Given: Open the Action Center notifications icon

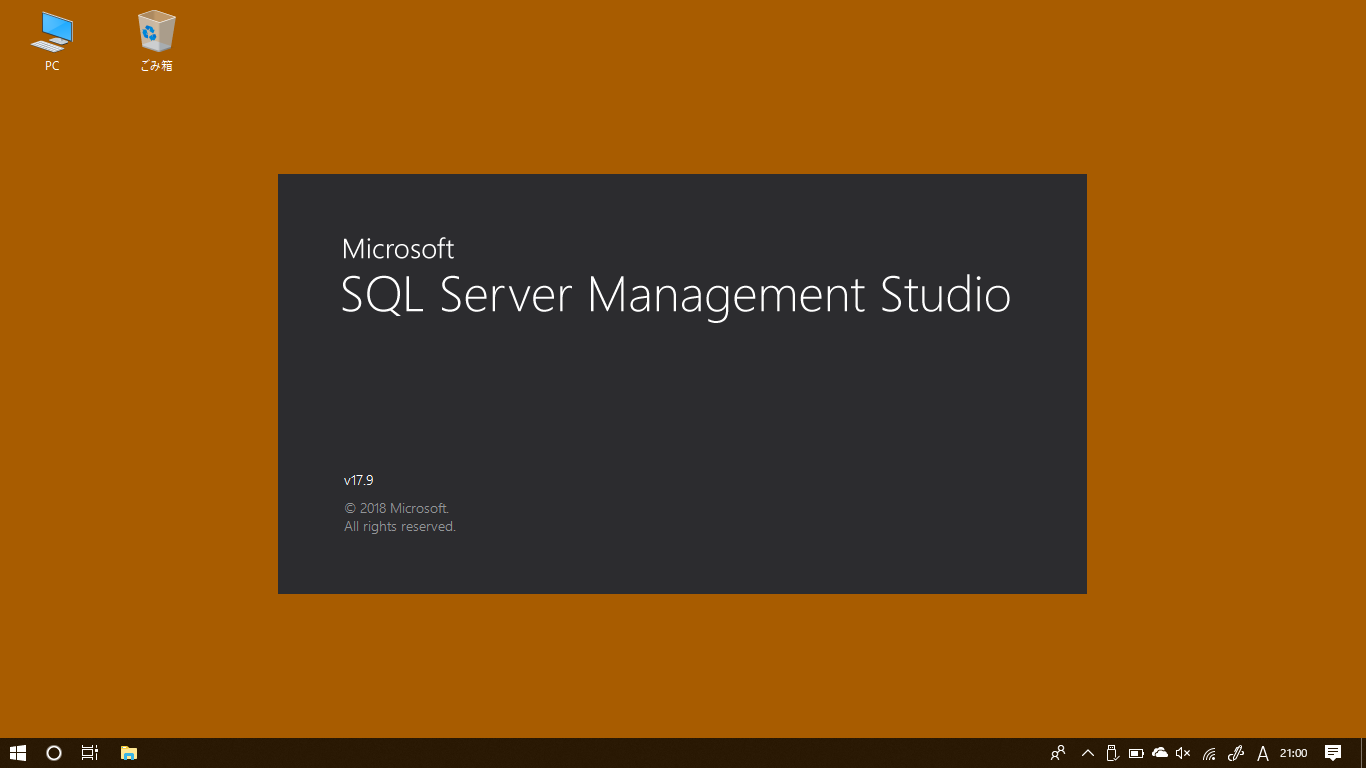Looking at the screenshot, I should coord(1333,753).
